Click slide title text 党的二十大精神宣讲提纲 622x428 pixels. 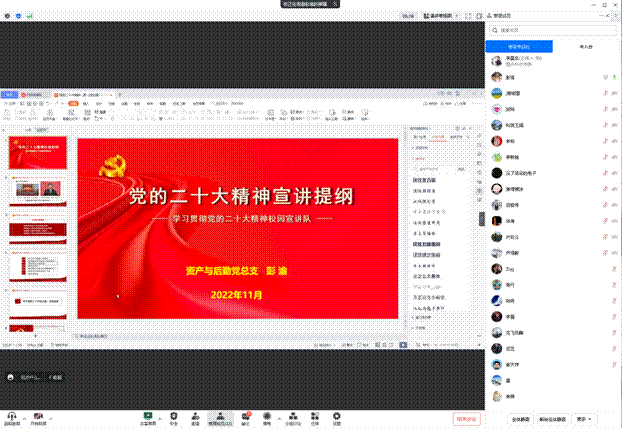pyautogui.click(x=241, y=196)
